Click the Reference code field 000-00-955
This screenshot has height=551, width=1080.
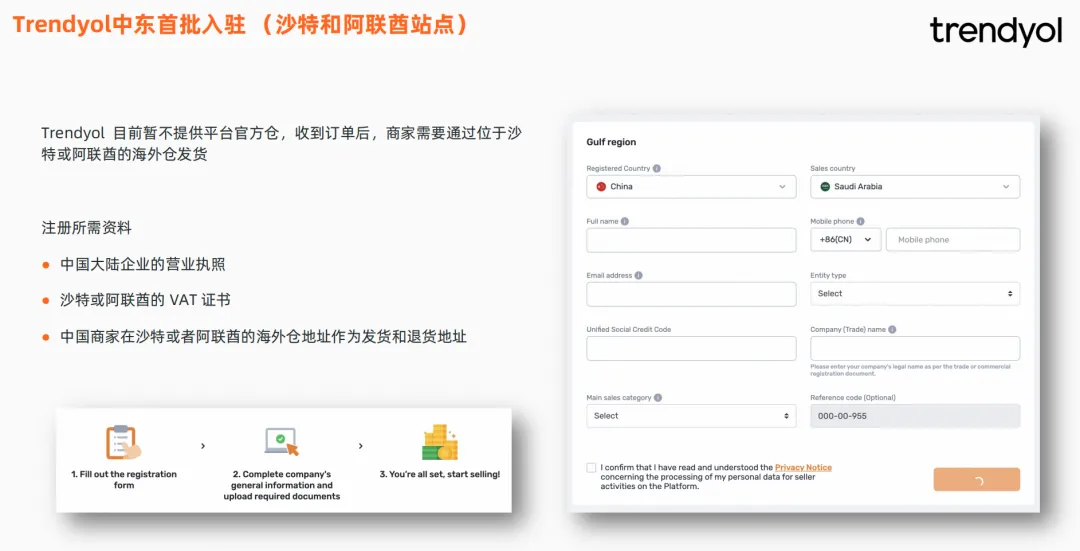point(915,416)
